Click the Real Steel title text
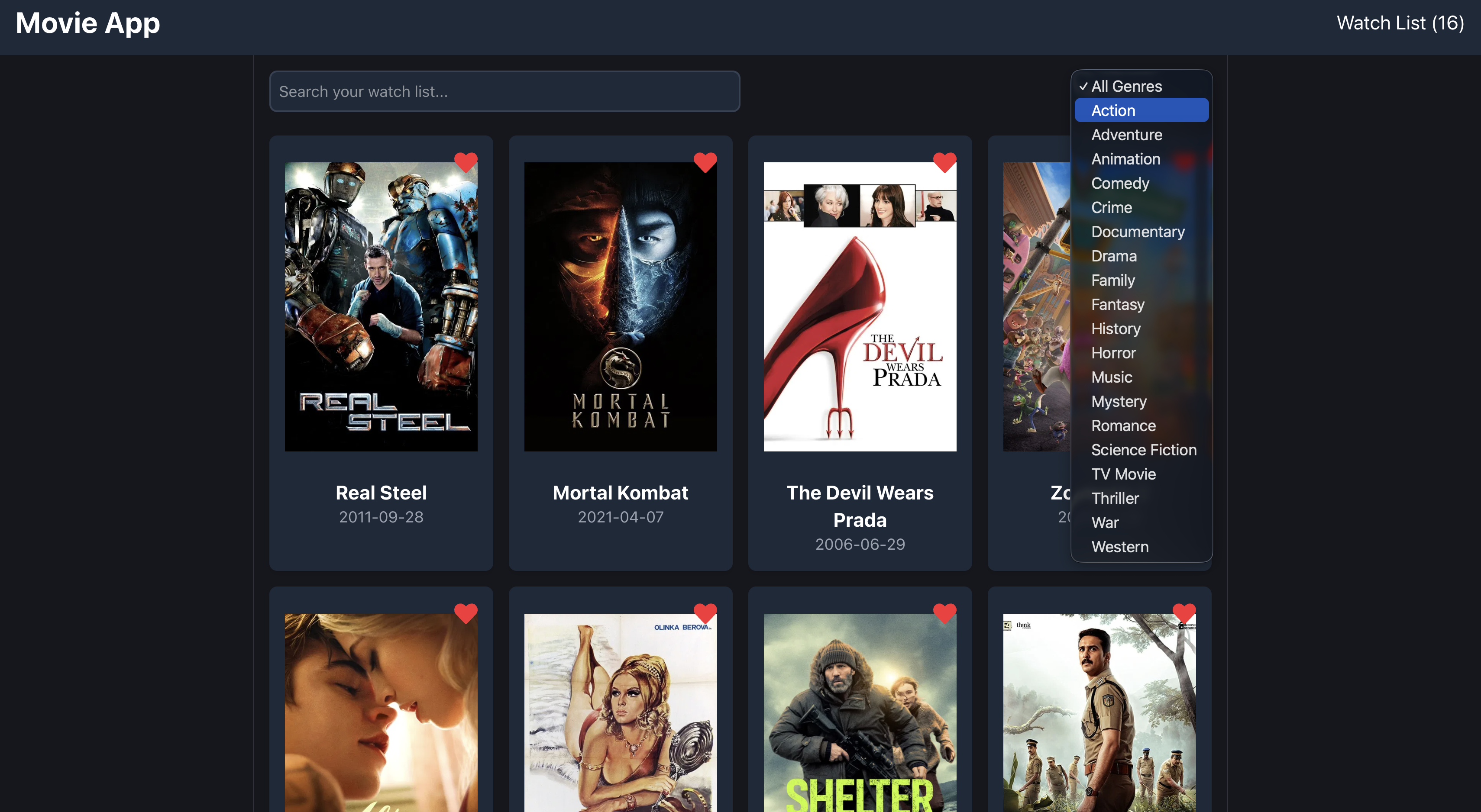 (381, 493)
